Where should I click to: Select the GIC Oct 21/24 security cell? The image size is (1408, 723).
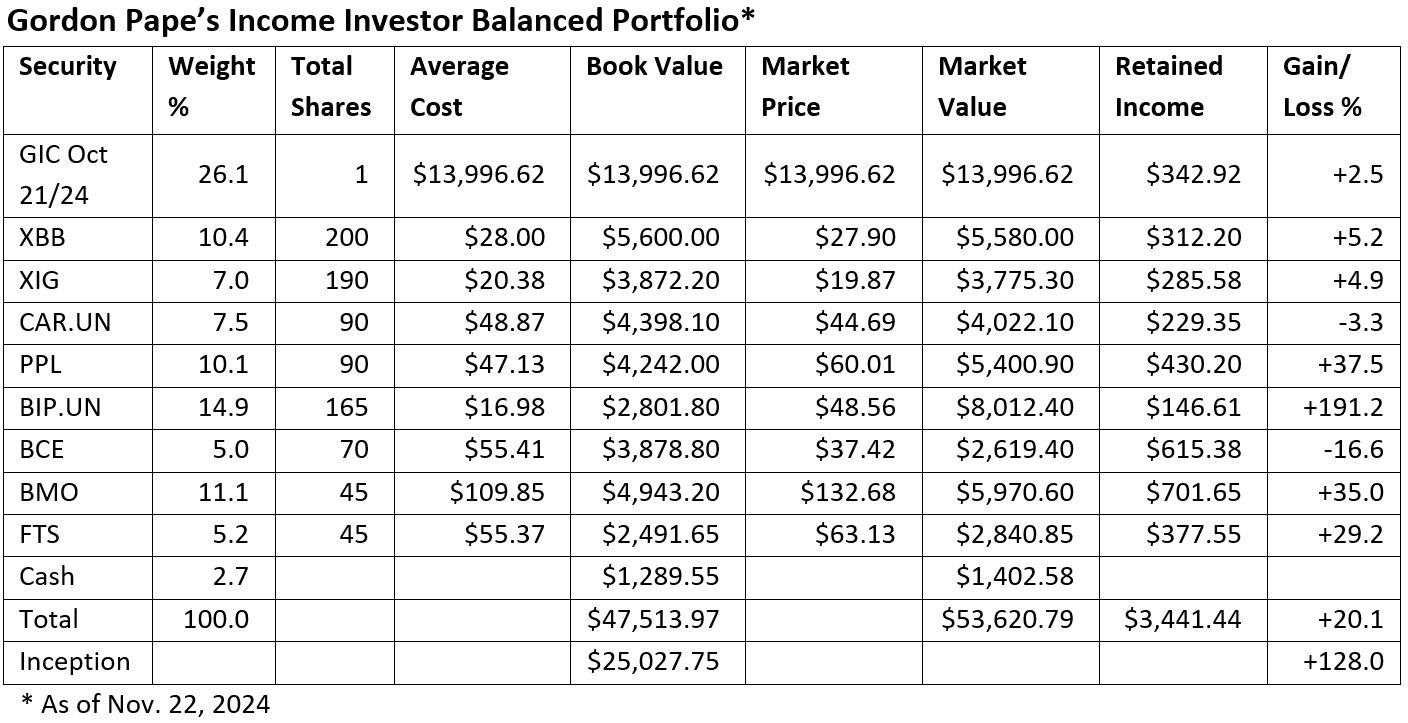[63, 175]
